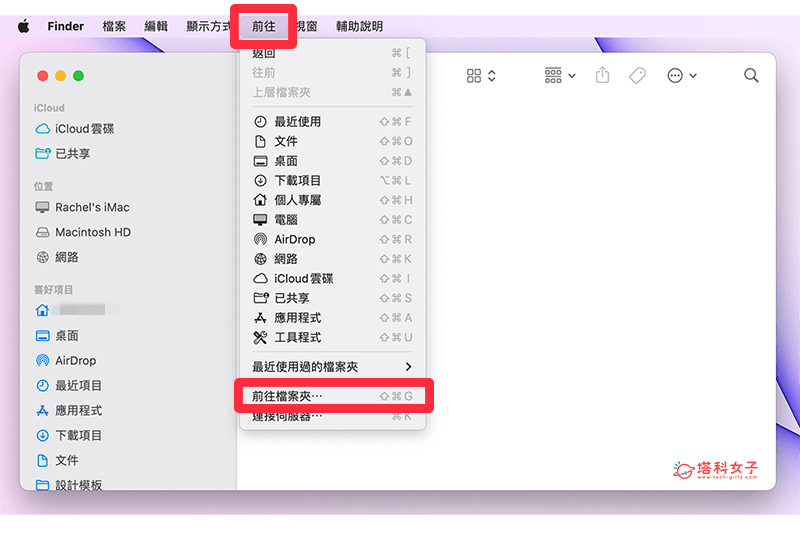The width and height of the screenshot is (800, 538).
Task: Choose 桌面 from the Go menu
Action: [x=332, y=161]
